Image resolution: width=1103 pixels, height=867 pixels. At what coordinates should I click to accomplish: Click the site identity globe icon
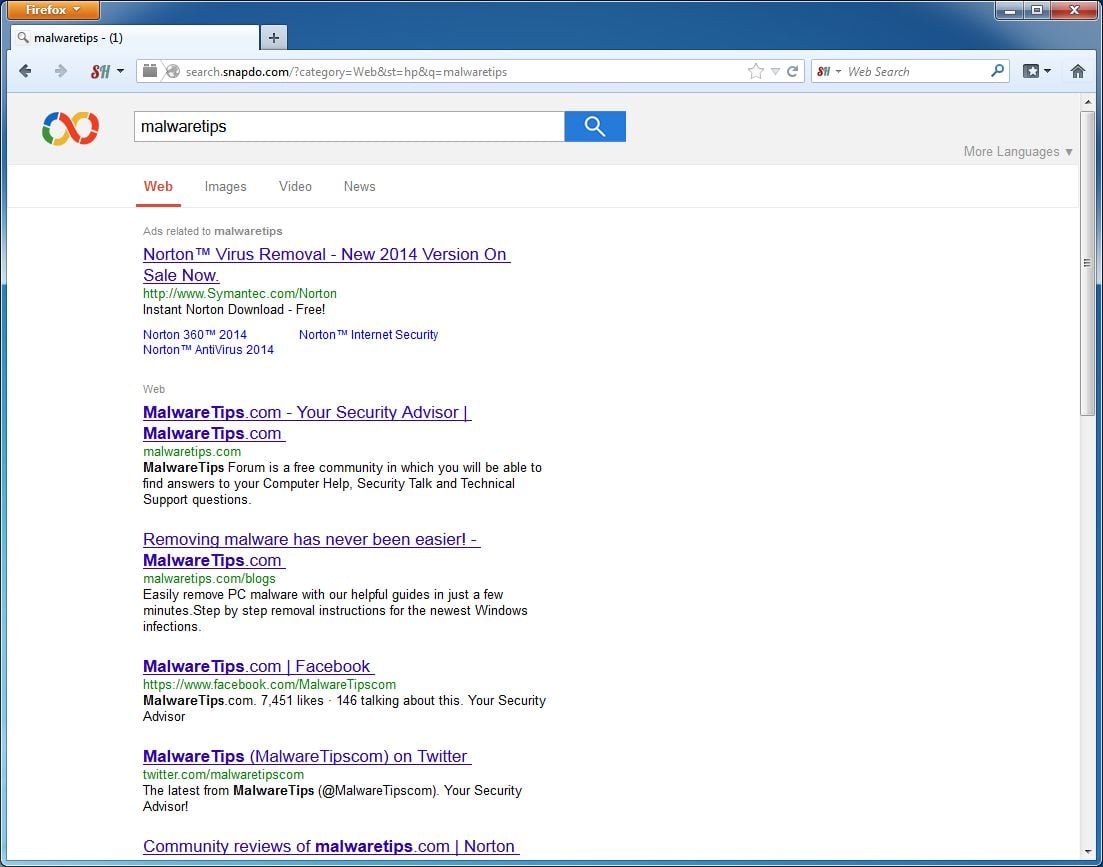click(x=172, y=71)
